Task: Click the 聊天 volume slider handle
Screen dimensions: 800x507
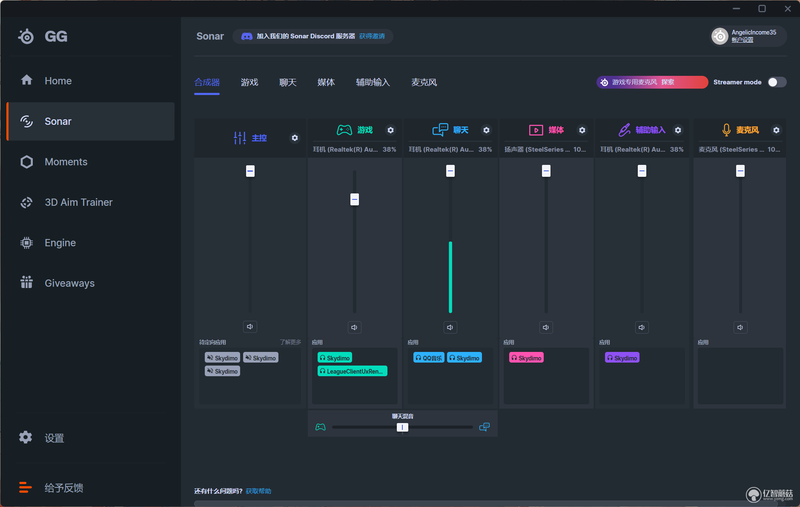Action: (x=450, y=171)
